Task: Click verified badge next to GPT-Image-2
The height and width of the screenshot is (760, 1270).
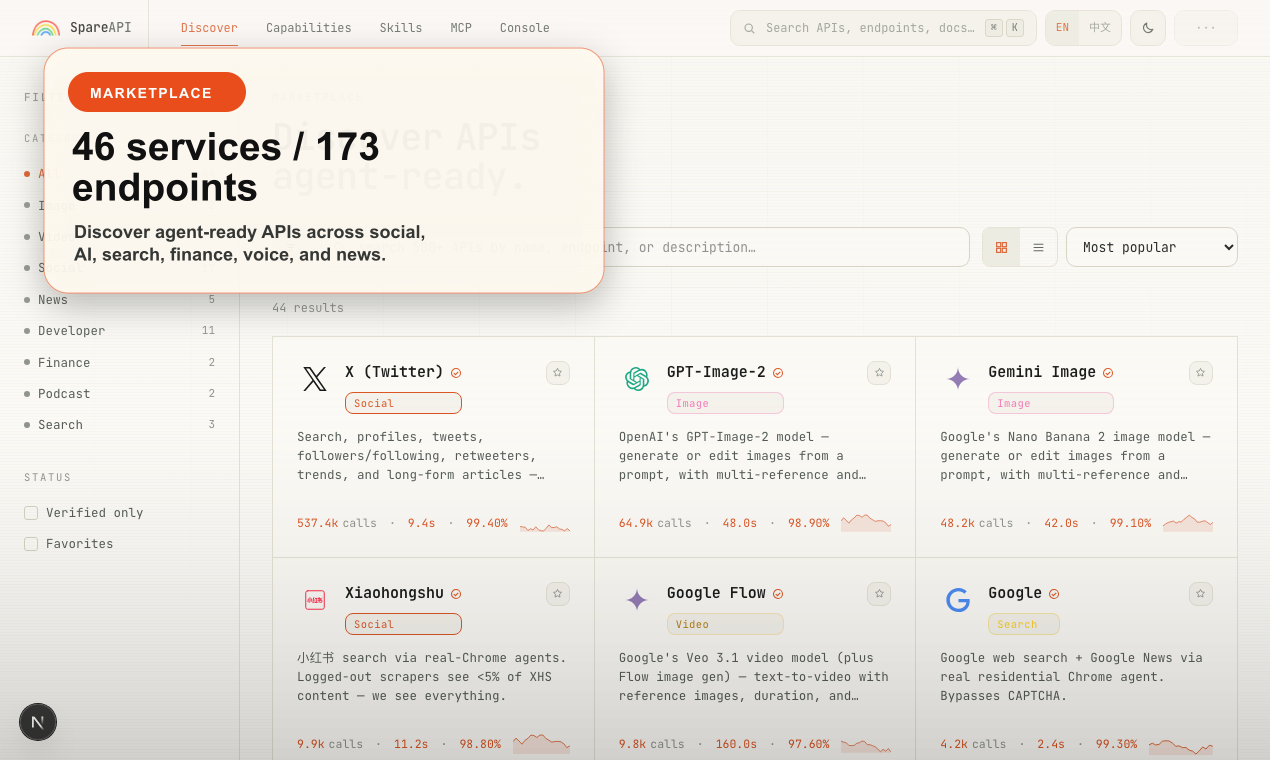Action: [778, 373]
